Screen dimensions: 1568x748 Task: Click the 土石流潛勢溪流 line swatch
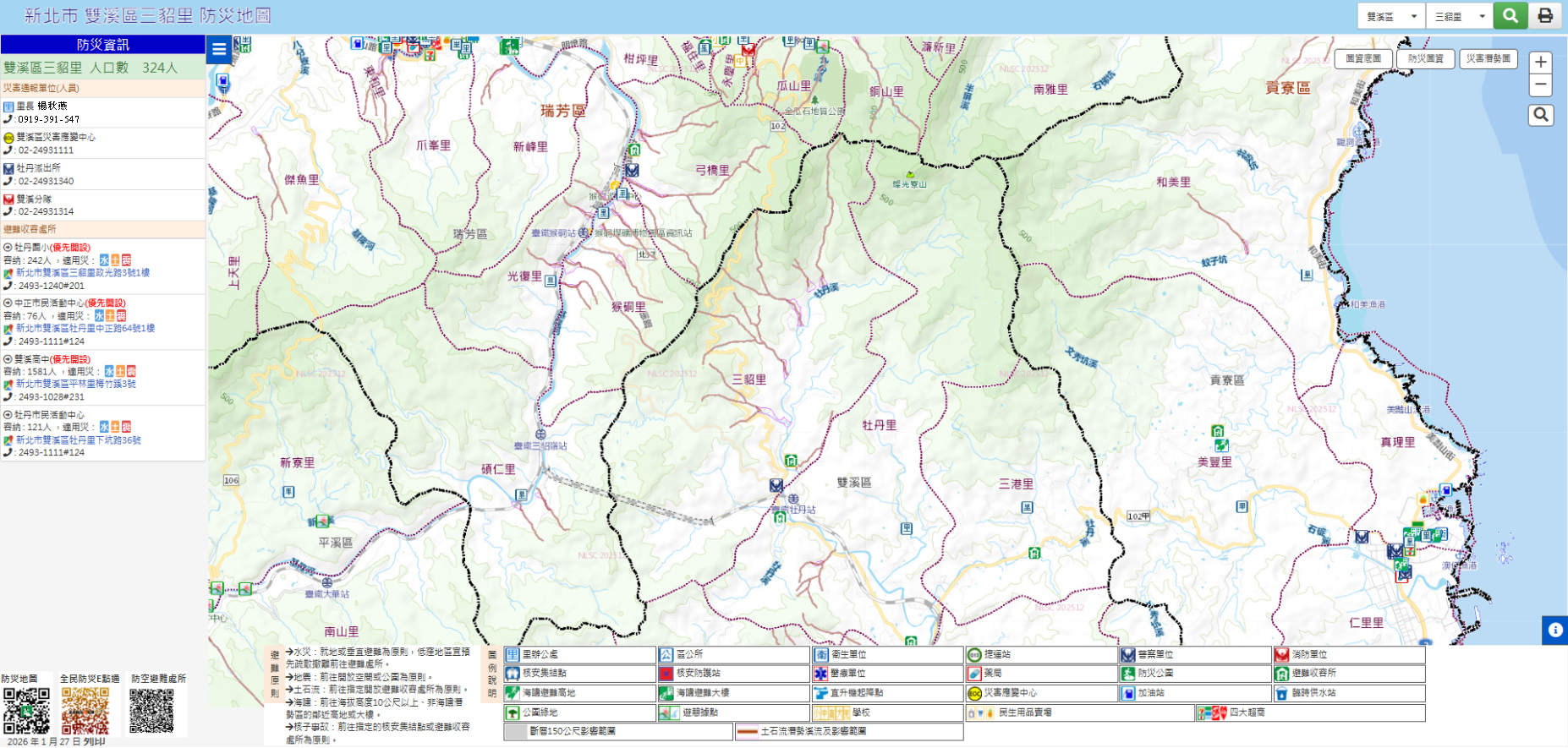747,732
